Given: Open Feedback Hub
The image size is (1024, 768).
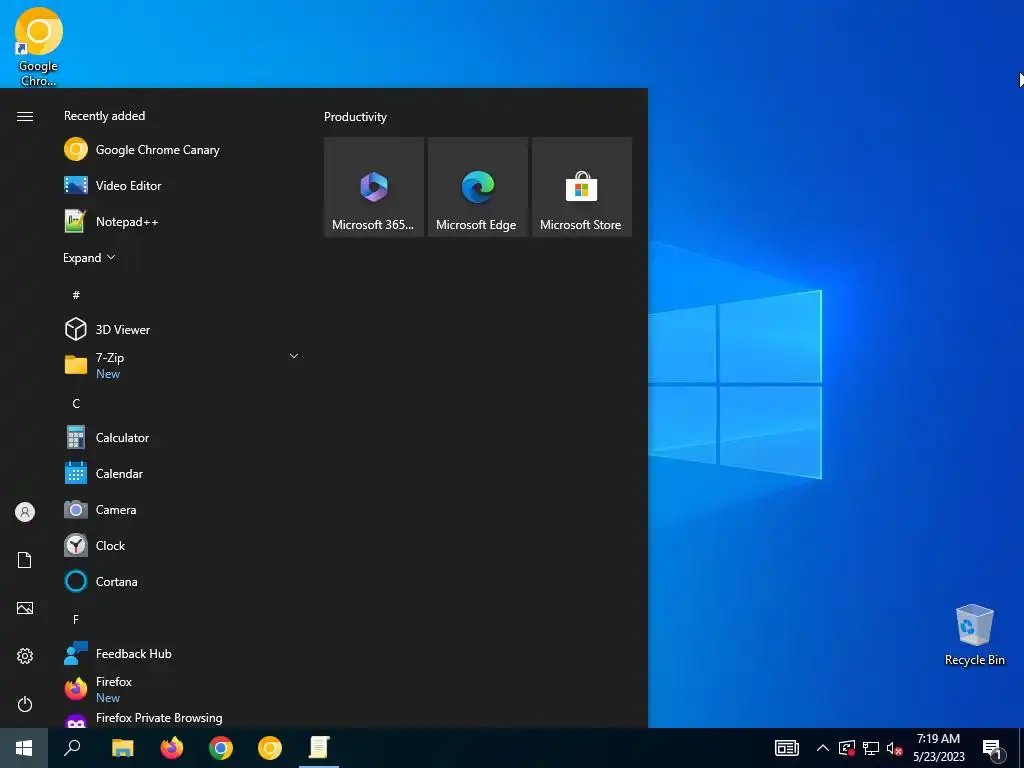Looking at the screenshot, I should pos(183,653).
